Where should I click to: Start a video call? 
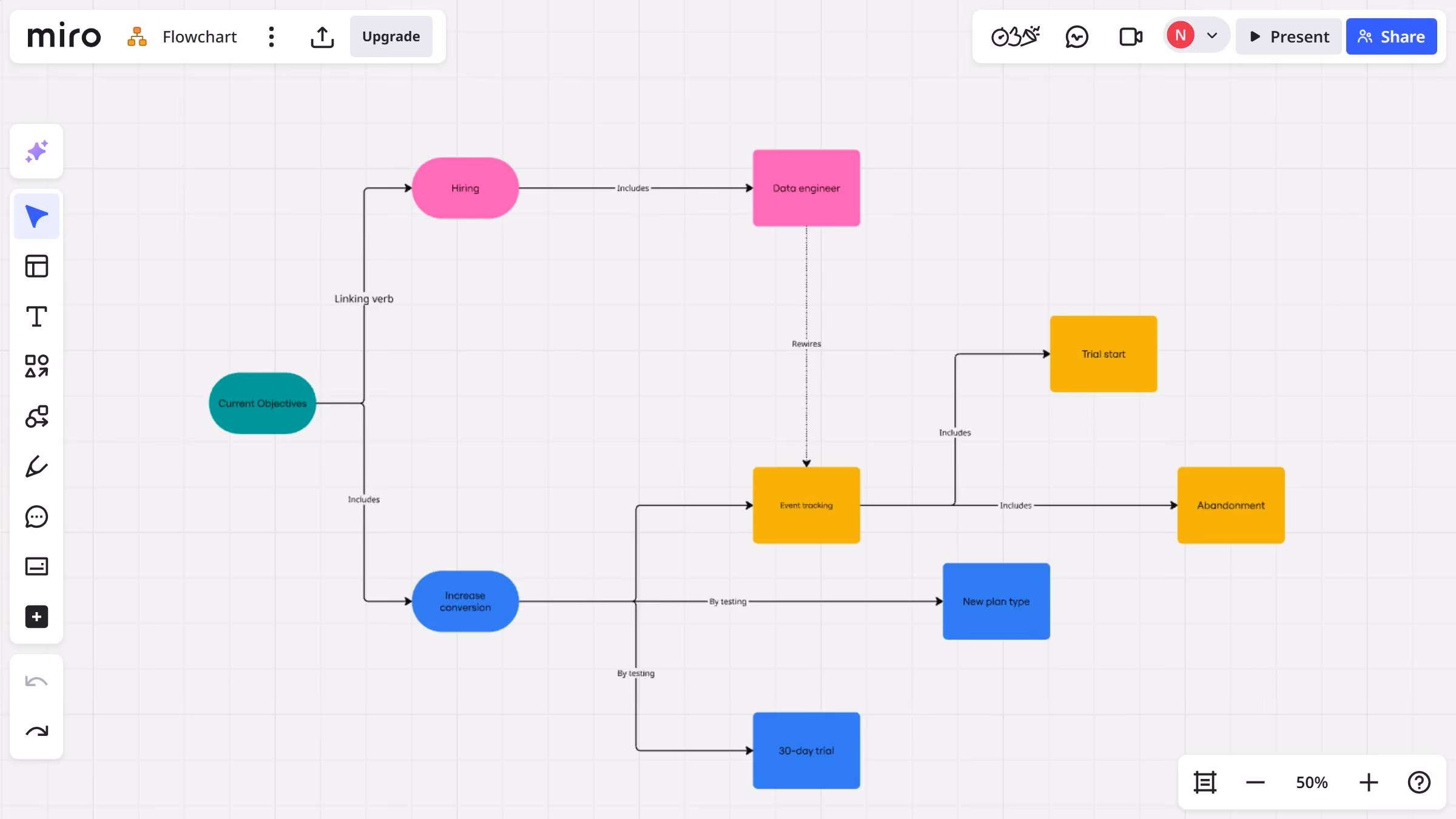coord(1131,36)
